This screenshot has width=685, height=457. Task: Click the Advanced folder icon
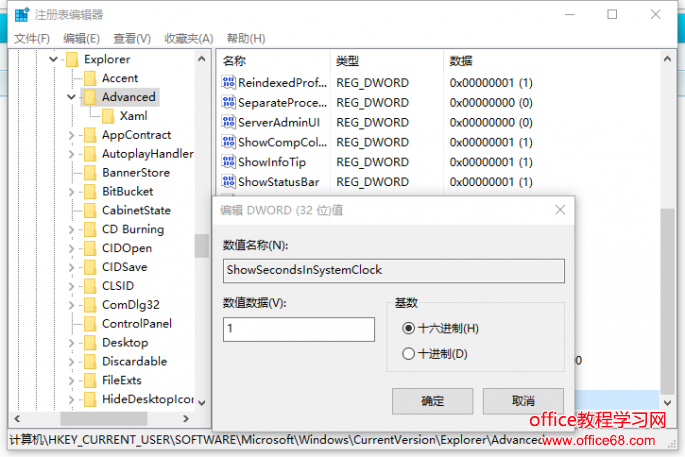[x=90, y=97]
